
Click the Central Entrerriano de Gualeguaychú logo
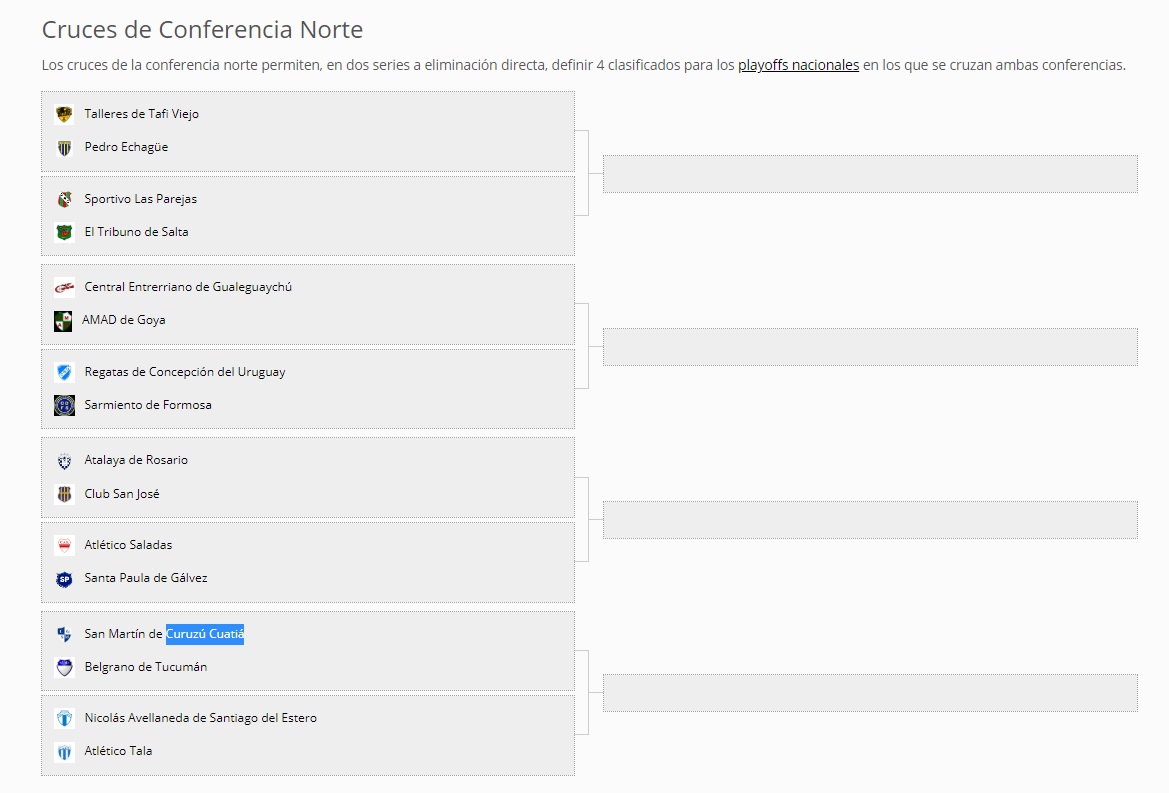point(64,287)
